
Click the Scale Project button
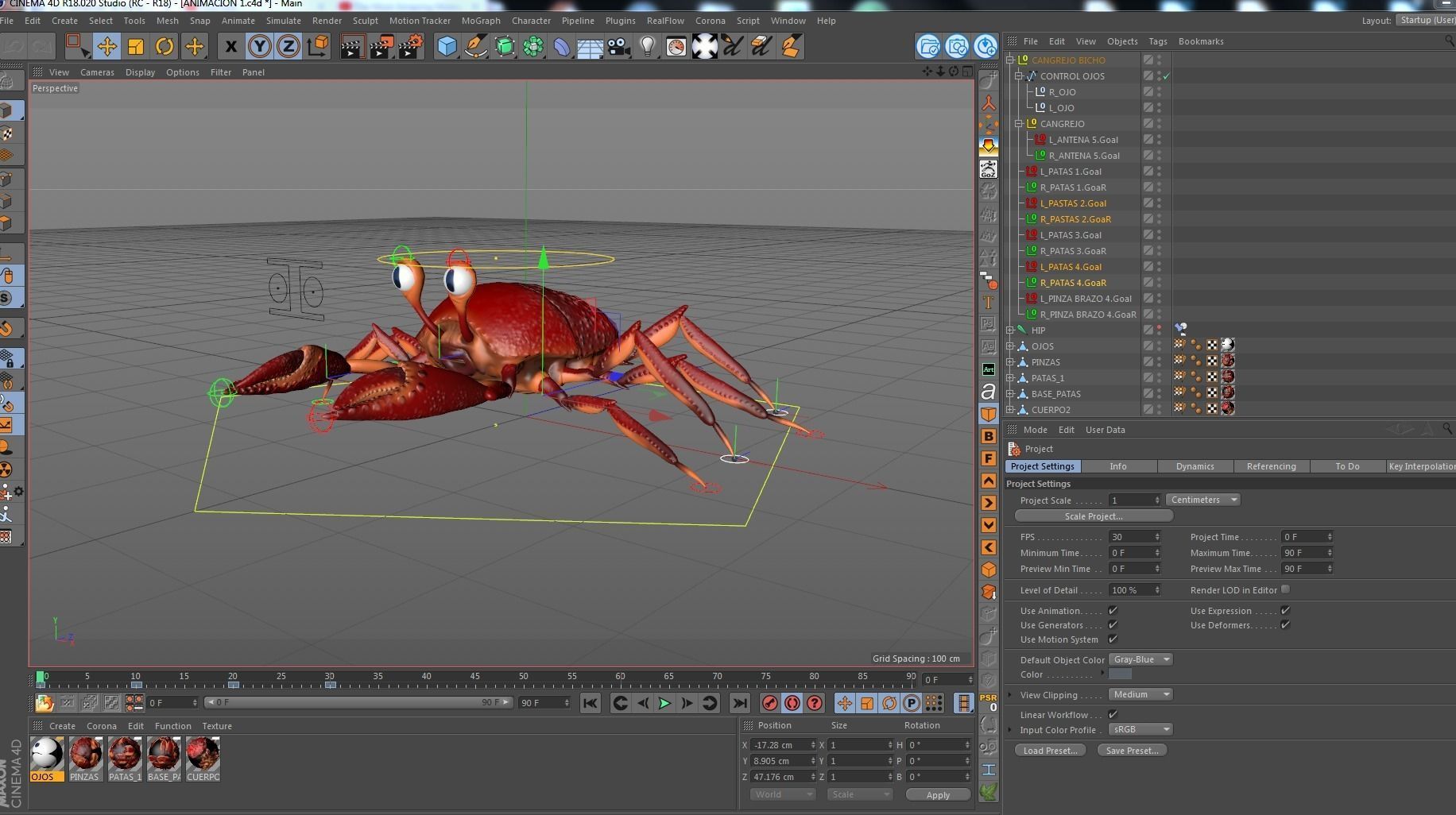pyautogui.click(x=1094, y=516)
